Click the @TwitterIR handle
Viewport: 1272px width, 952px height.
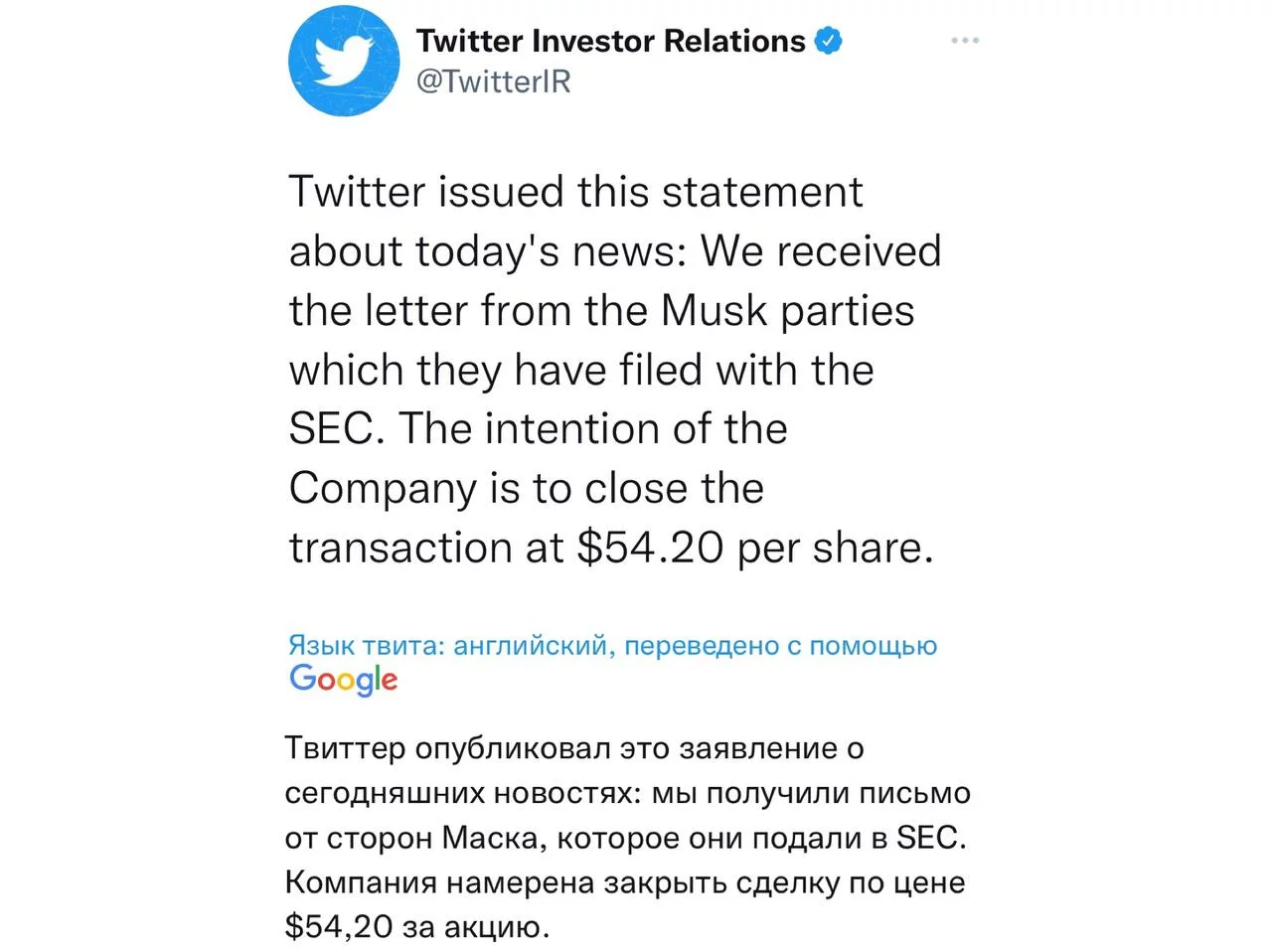click(x=494, y=81)
